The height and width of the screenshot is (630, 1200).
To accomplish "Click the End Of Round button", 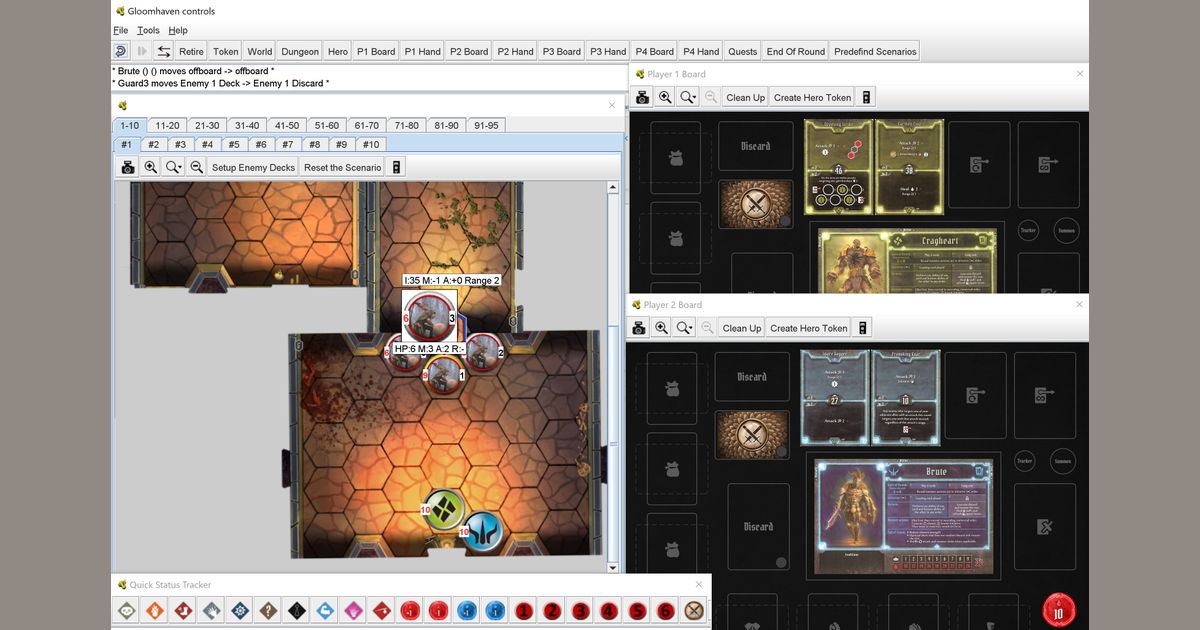I will point(795,51).
